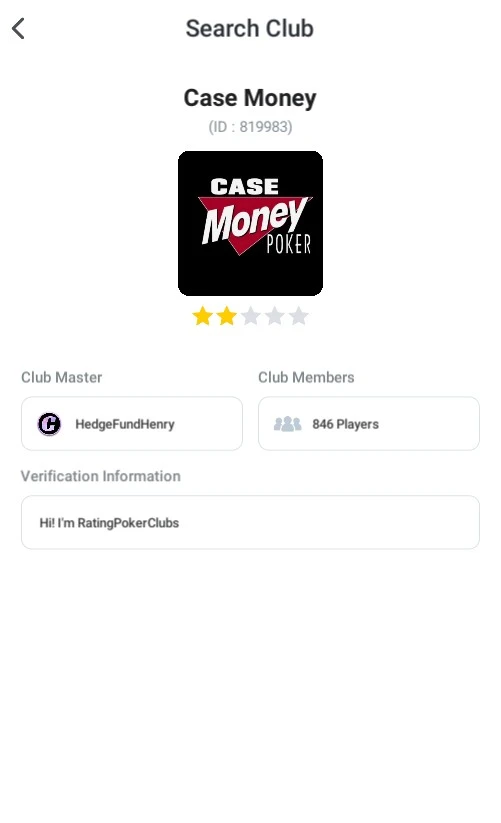Go back using the left chevron arrow
The width and height of the screenshot is (501, 823).
click(x=18, y=28)
